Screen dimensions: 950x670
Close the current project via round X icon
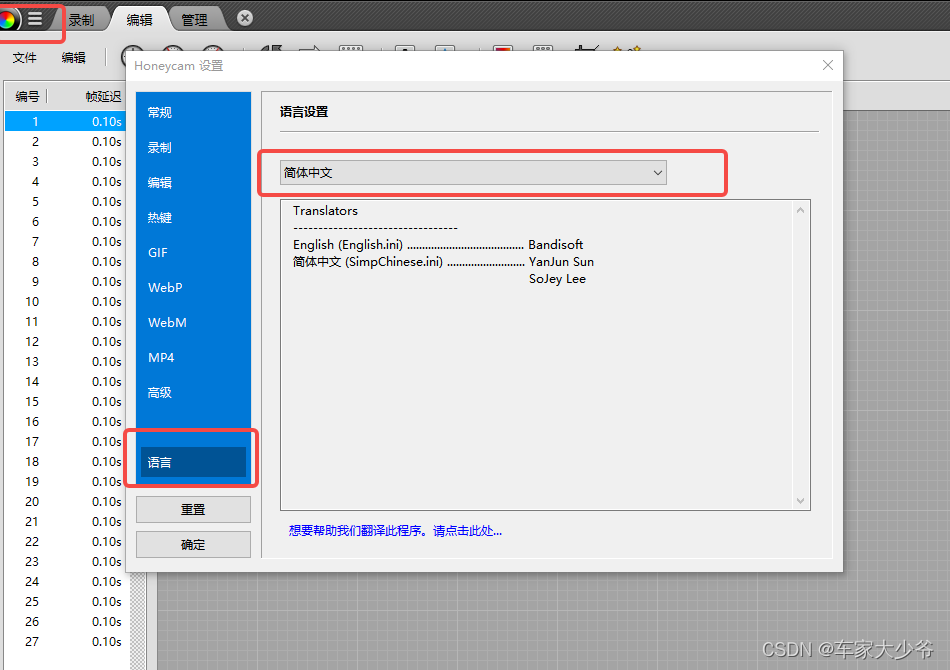coord(245,18)
